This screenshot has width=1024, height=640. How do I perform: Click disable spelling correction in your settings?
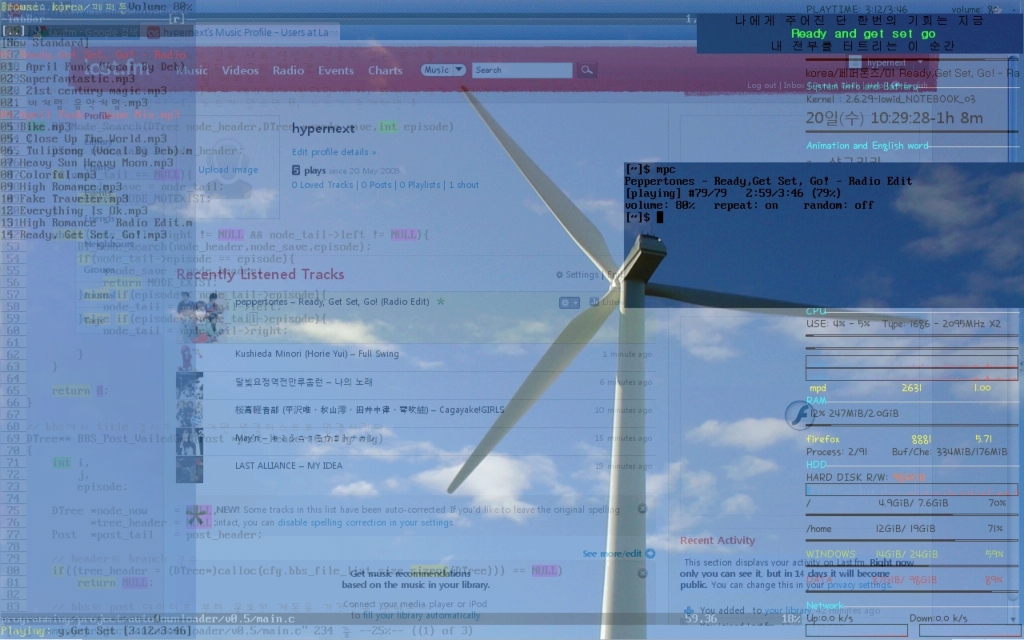click(365, 522)
